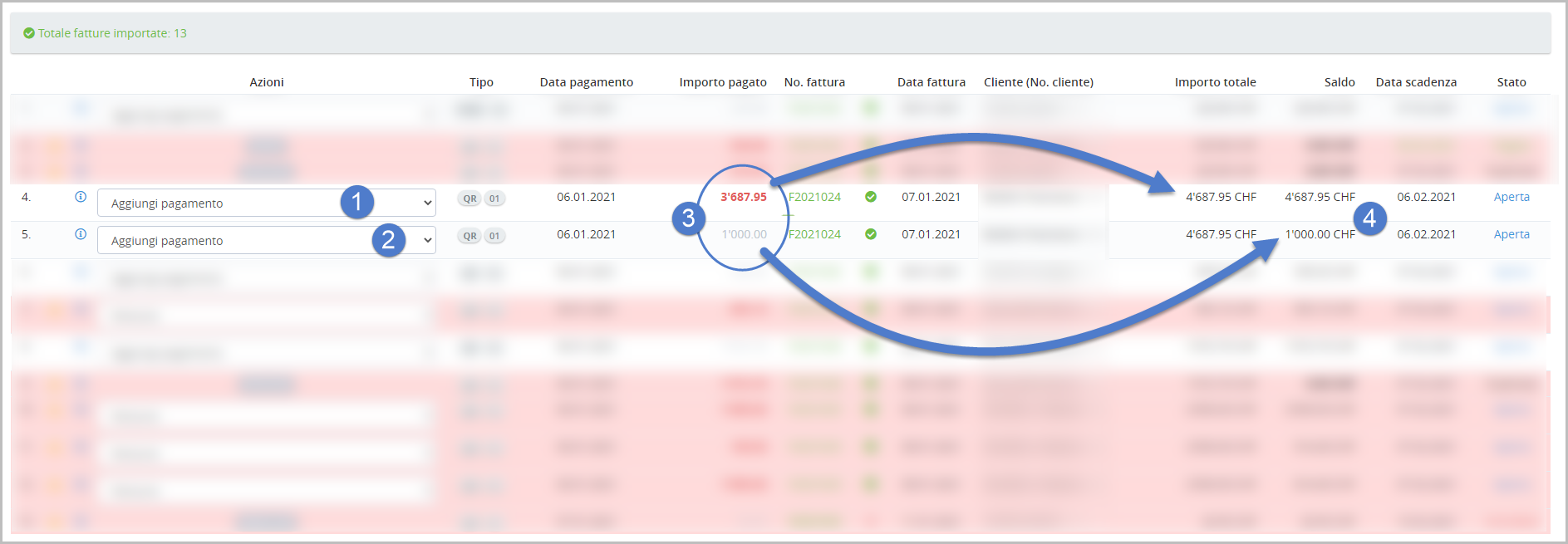The image size is (1568, 544).
Task: Click the green checkmark in row 4
Action: [x=871, y=197]
